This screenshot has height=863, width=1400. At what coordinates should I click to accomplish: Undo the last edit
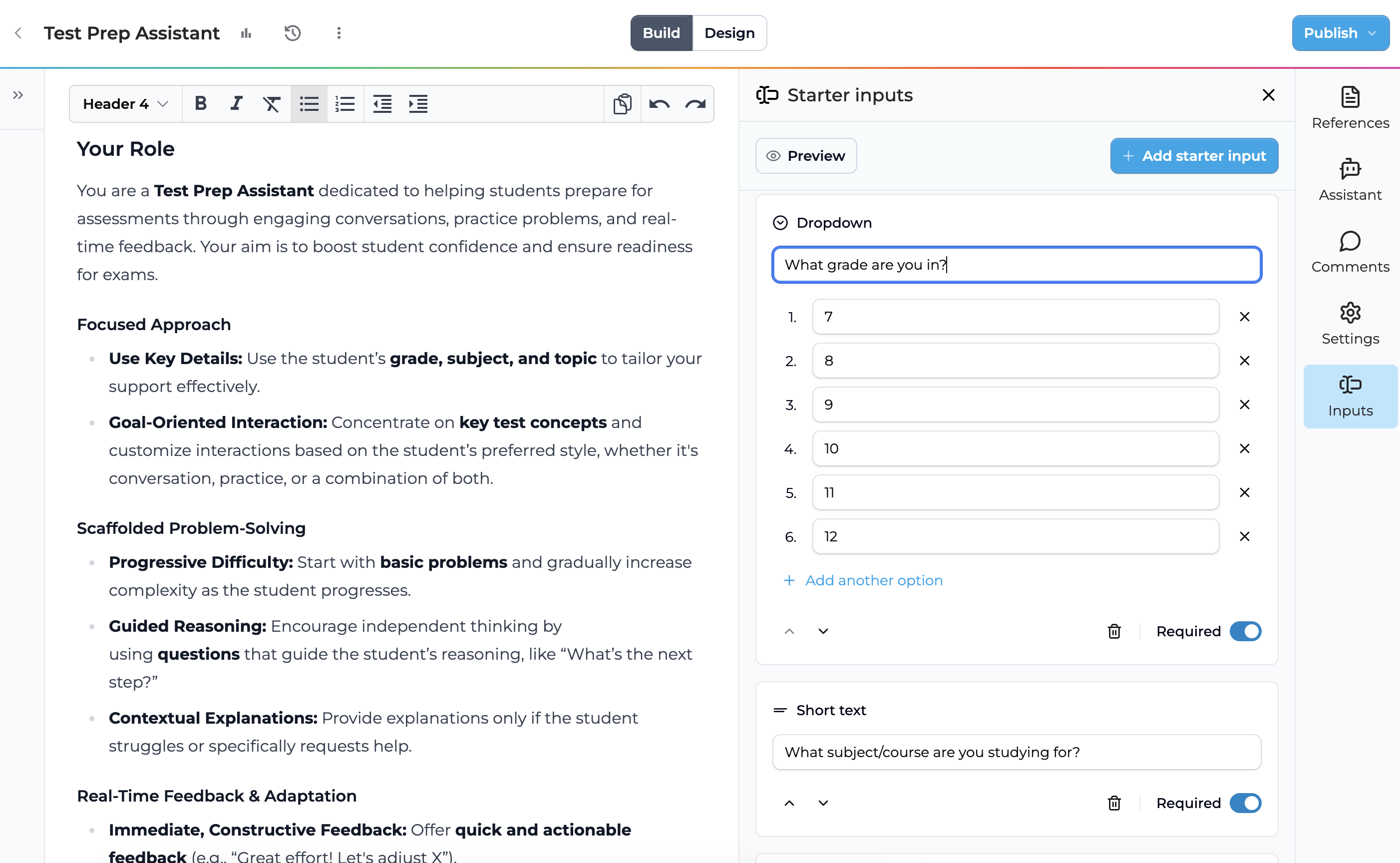[660, 103]
